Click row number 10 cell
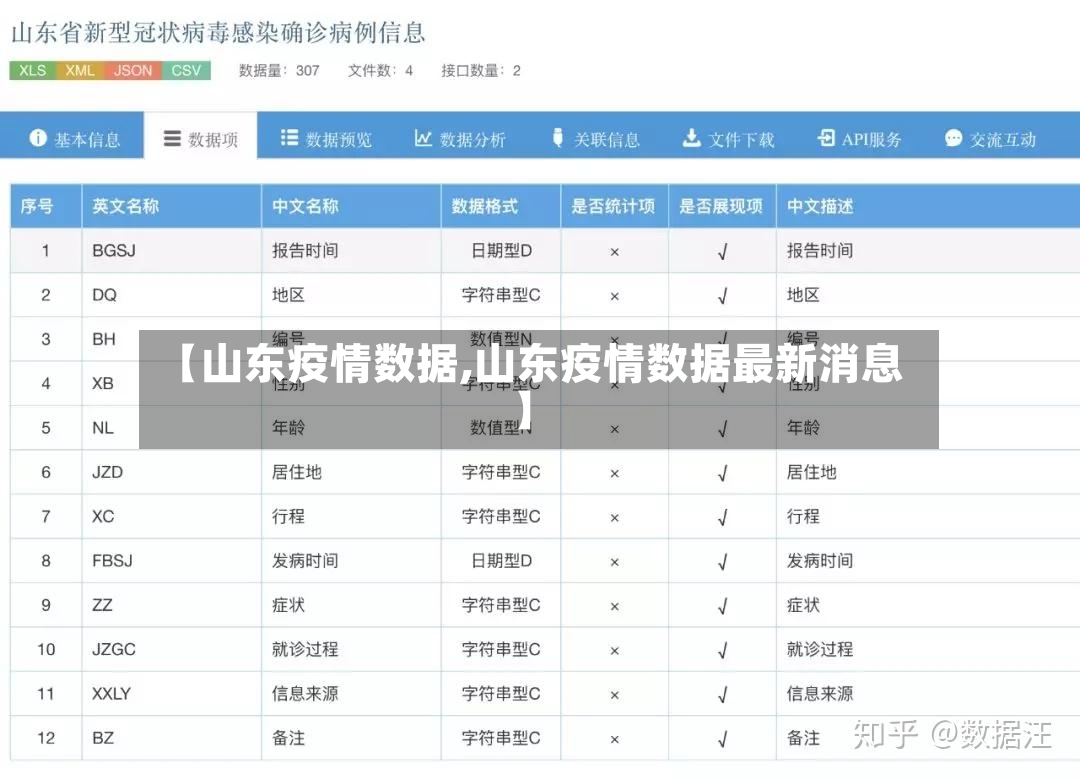Viewport: 1080px width, 779px height. click(x=46, y=649)
